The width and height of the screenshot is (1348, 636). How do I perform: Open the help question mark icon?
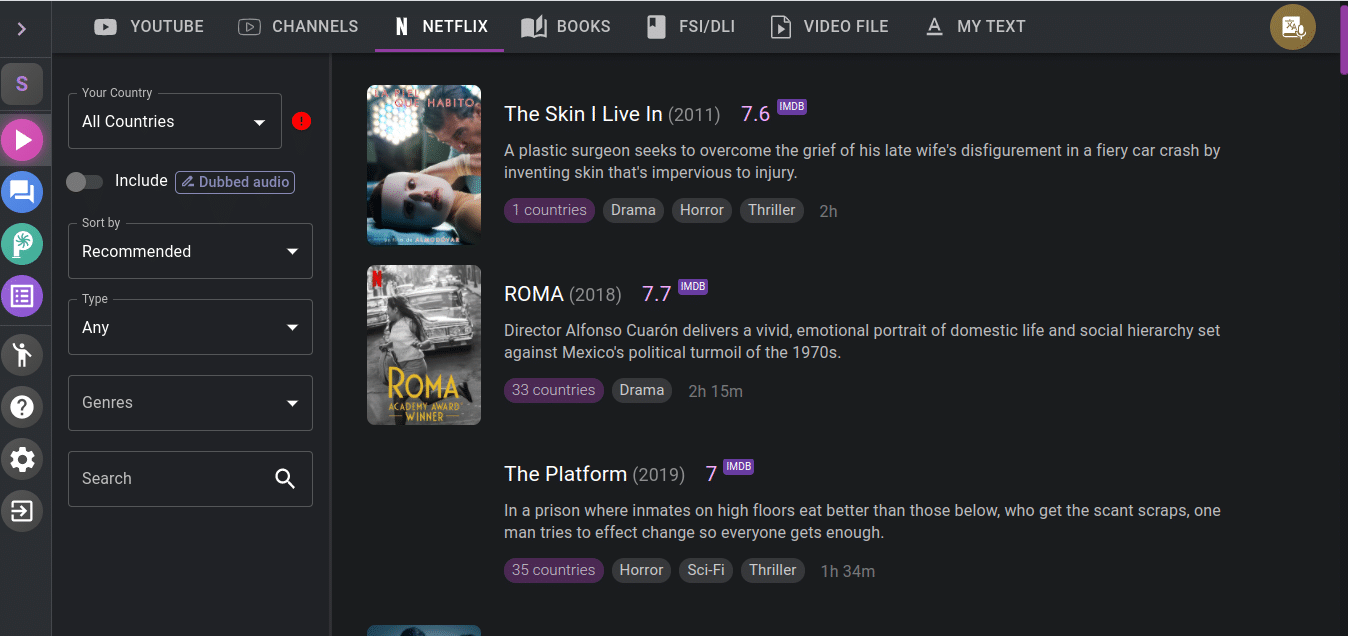[x=22, y=407]
